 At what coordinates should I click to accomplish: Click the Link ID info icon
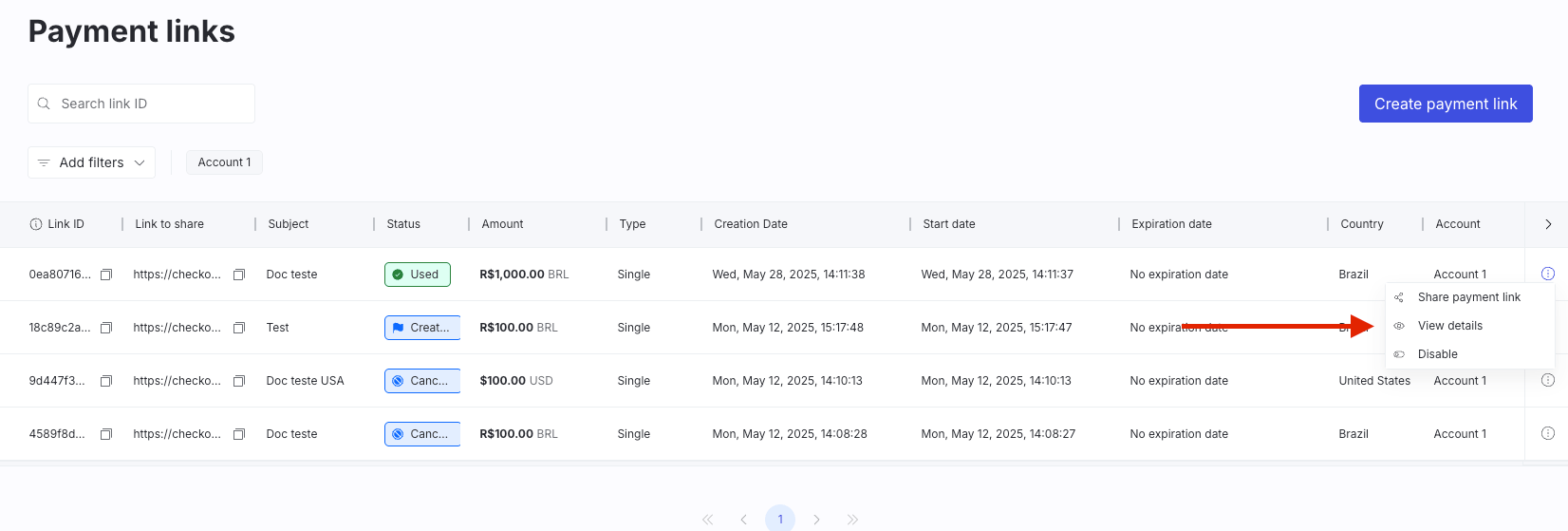36,224
